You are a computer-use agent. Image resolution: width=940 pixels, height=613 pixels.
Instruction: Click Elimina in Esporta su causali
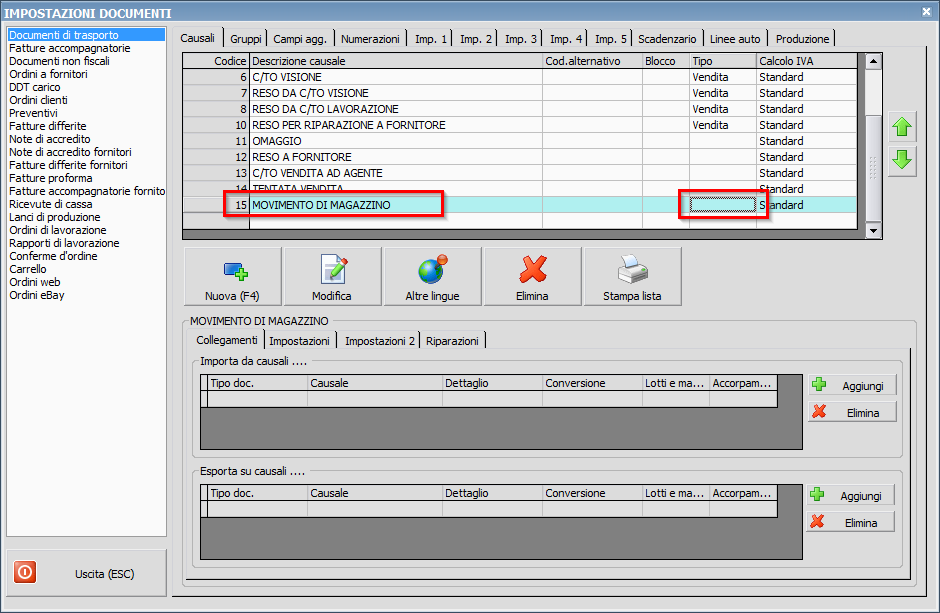851,523
